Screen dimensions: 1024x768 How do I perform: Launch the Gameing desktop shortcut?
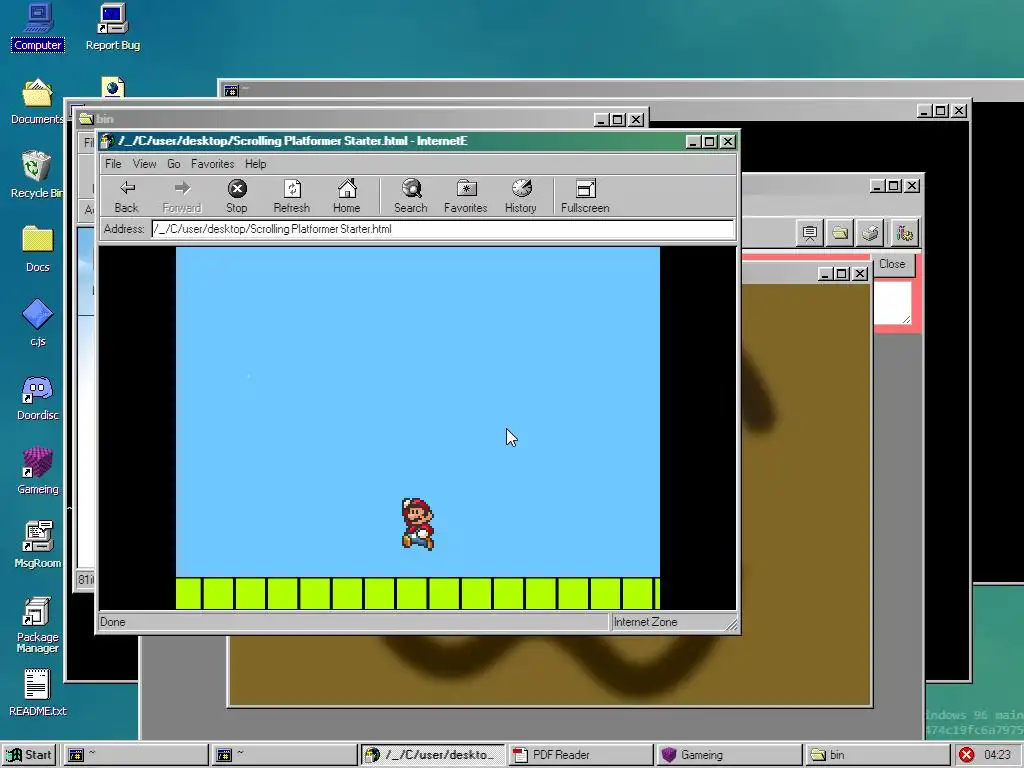(x=37, y=471)
